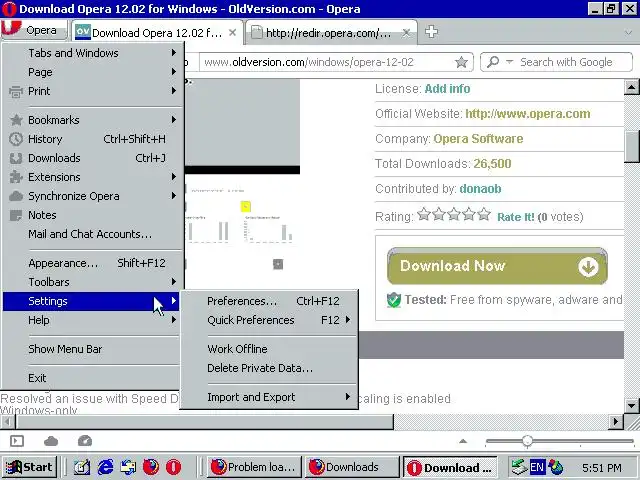Switch to the Download Opera 12.02 tab
Image resolution: width=640 pixels, height=480 pixels.
click(x=158, y=32)
